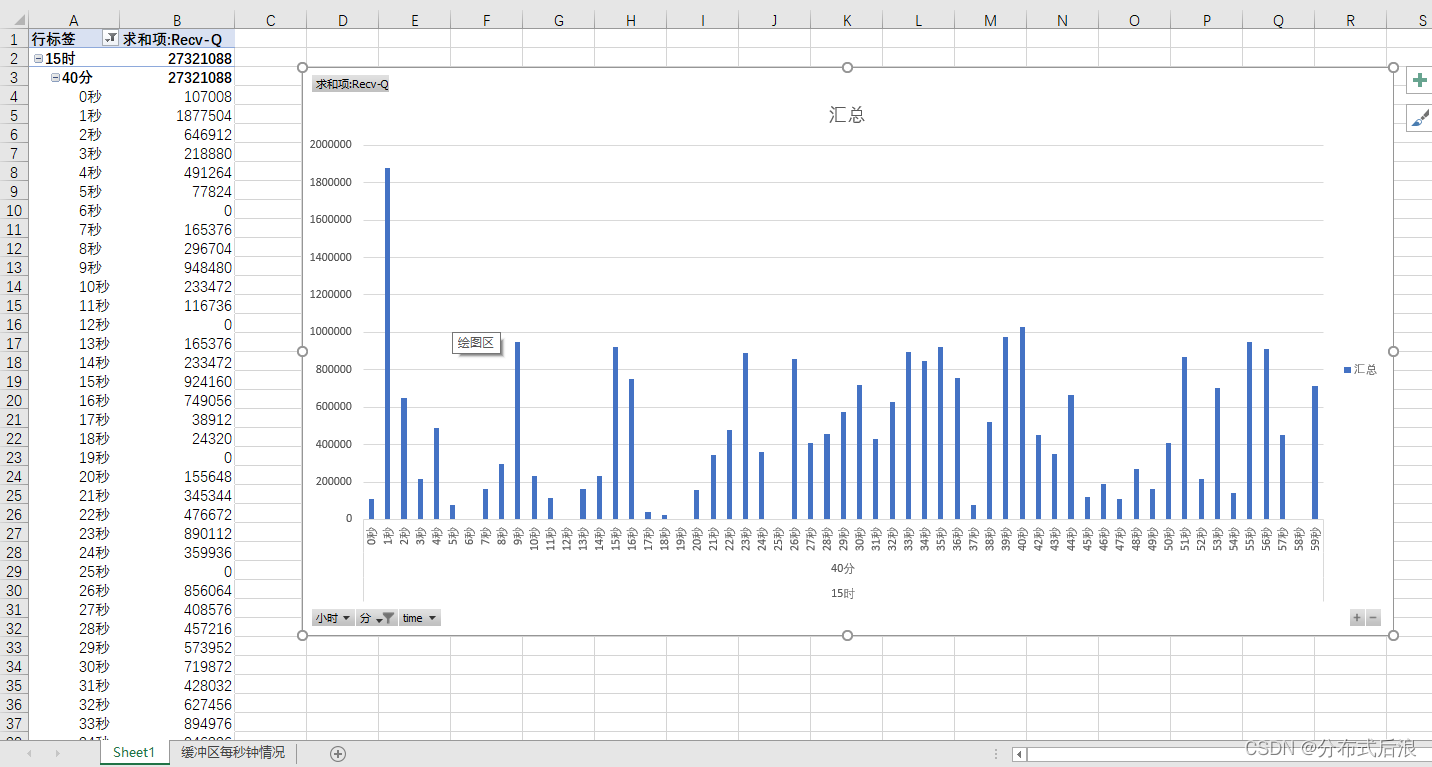Open the 小时 field dropdown on chart
The width and height of the screenshot is (1432, 767).
point(333,618)
